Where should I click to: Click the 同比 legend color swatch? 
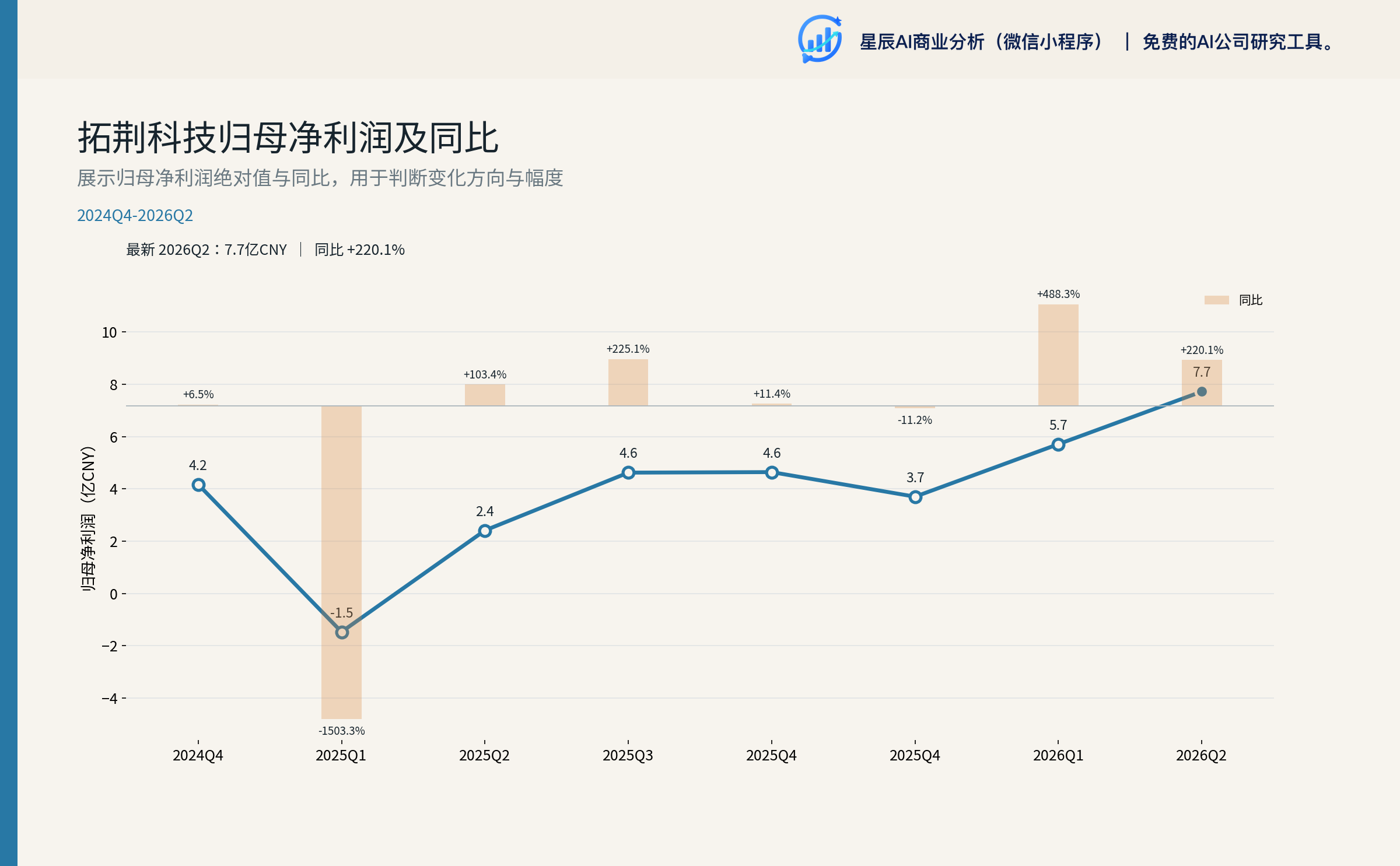(x=1216, y=300)
